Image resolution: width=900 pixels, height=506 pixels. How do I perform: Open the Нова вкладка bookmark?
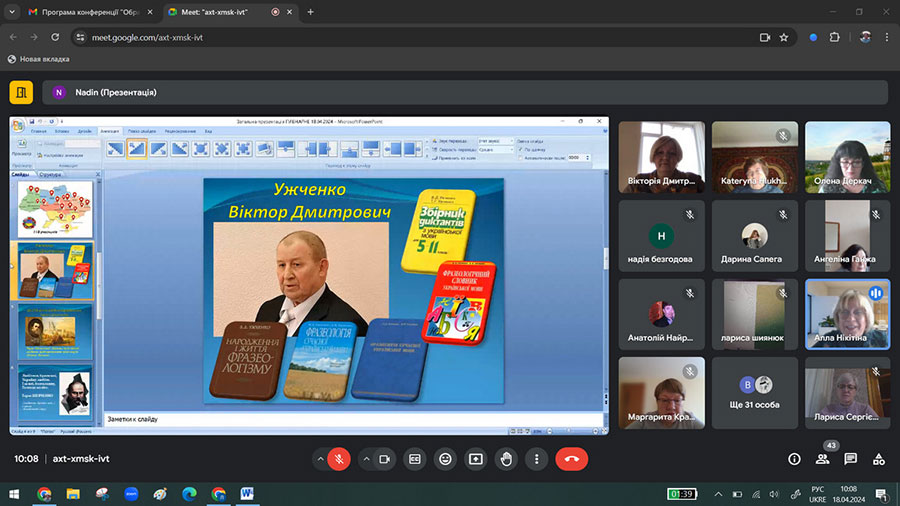(38, 59)
